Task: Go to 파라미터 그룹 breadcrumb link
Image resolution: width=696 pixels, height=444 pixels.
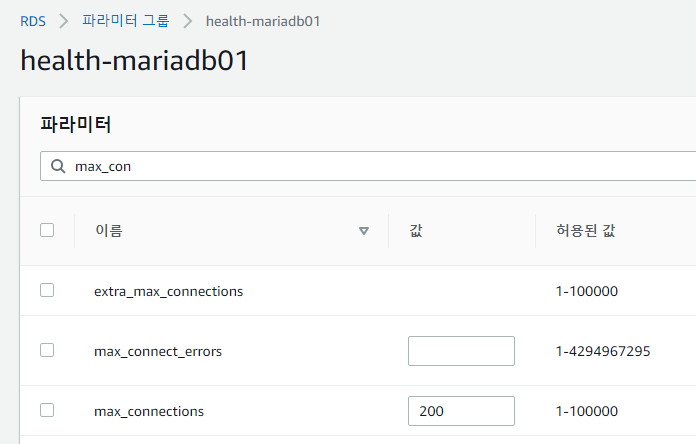Action: coord(126,20)
